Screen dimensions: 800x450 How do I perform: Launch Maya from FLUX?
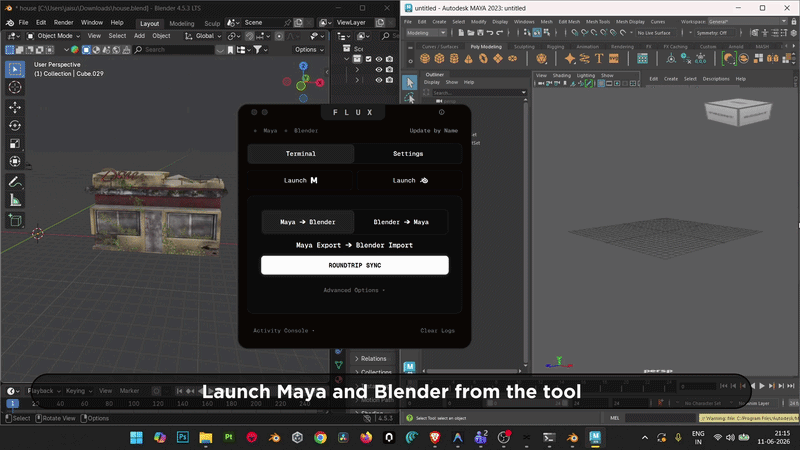click(x=300, y=180)
